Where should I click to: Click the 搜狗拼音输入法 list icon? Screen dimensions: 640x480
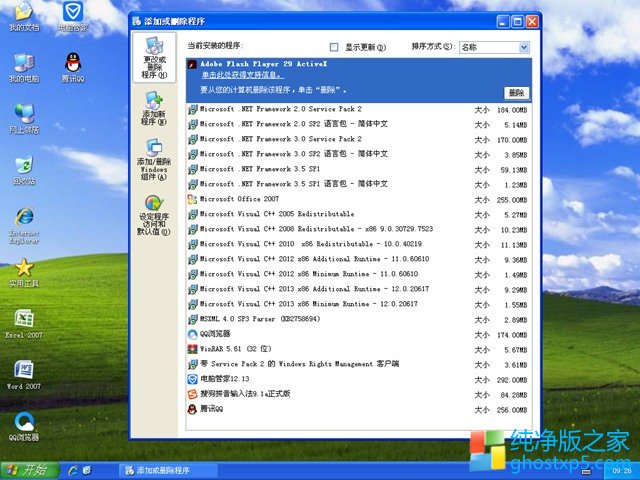[192, 394]
